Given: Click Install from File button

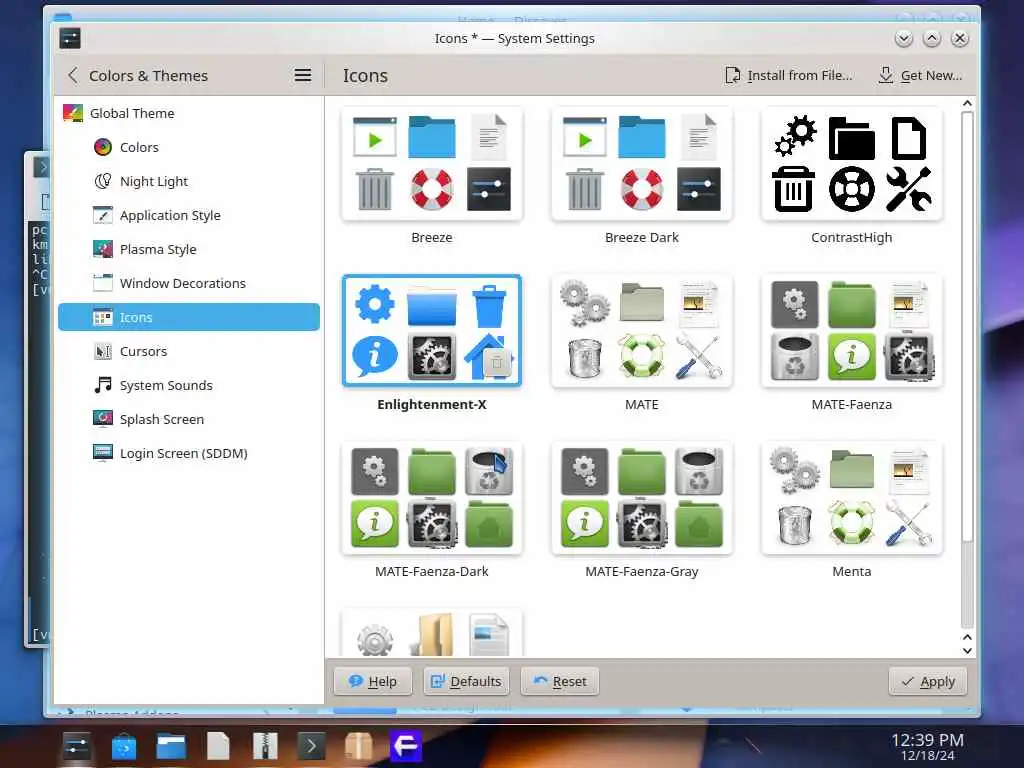Looking at the screenshot, I should (x=789, y=76).
